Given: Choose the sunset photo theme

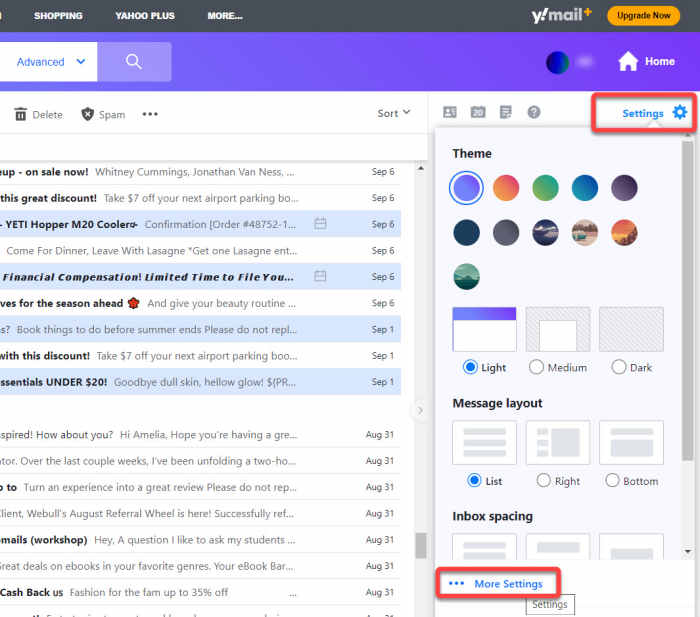Looking at the screenshot, I should [x=624, y=233].
